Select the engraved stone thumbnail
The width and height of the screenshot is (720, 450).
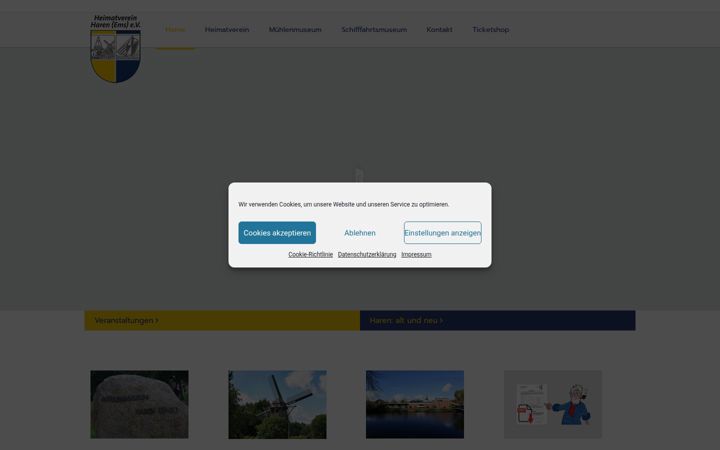coord(140,405)
